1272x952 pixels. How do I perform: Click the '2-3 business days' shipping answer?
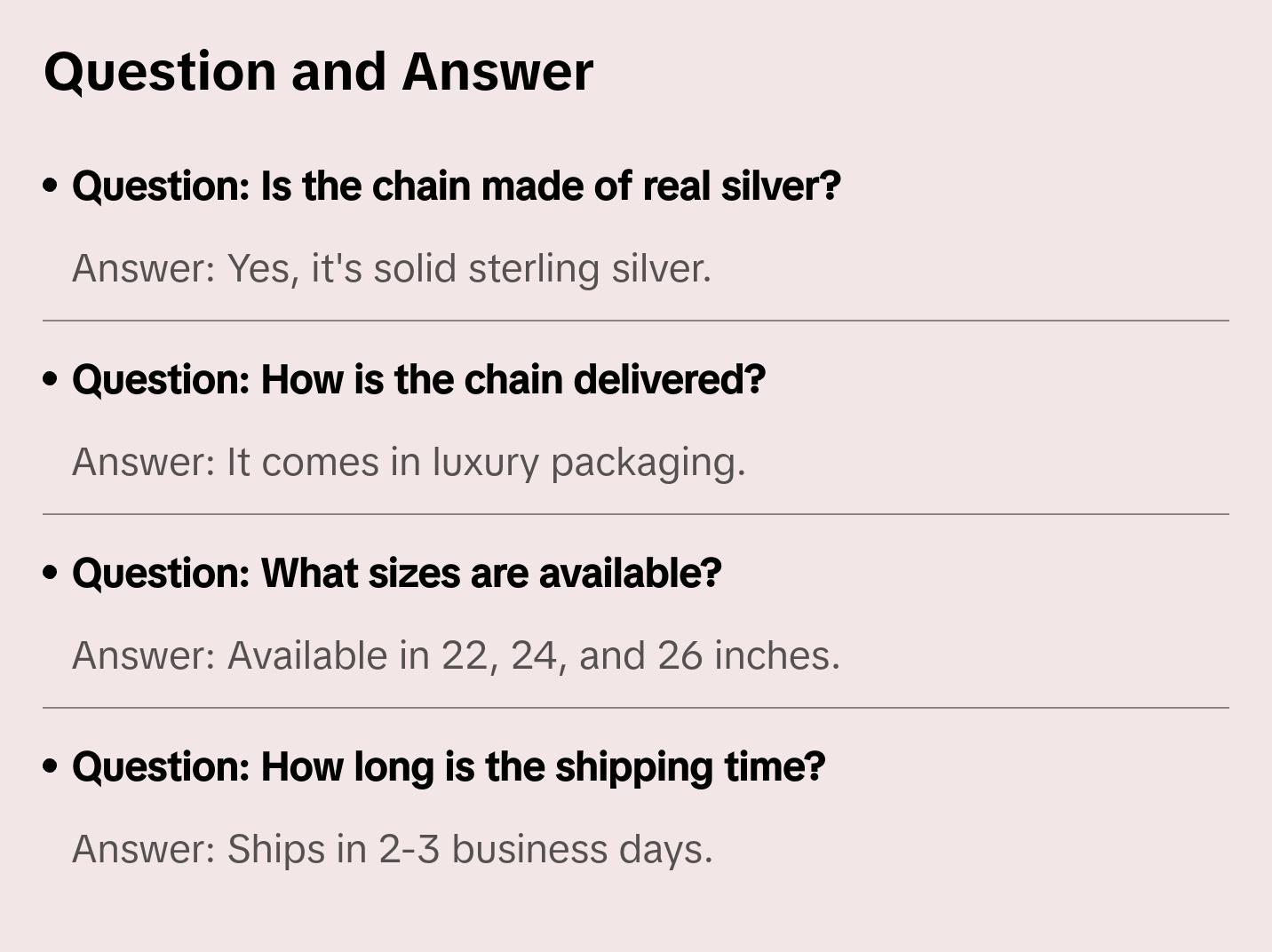[x=545, y=849]
